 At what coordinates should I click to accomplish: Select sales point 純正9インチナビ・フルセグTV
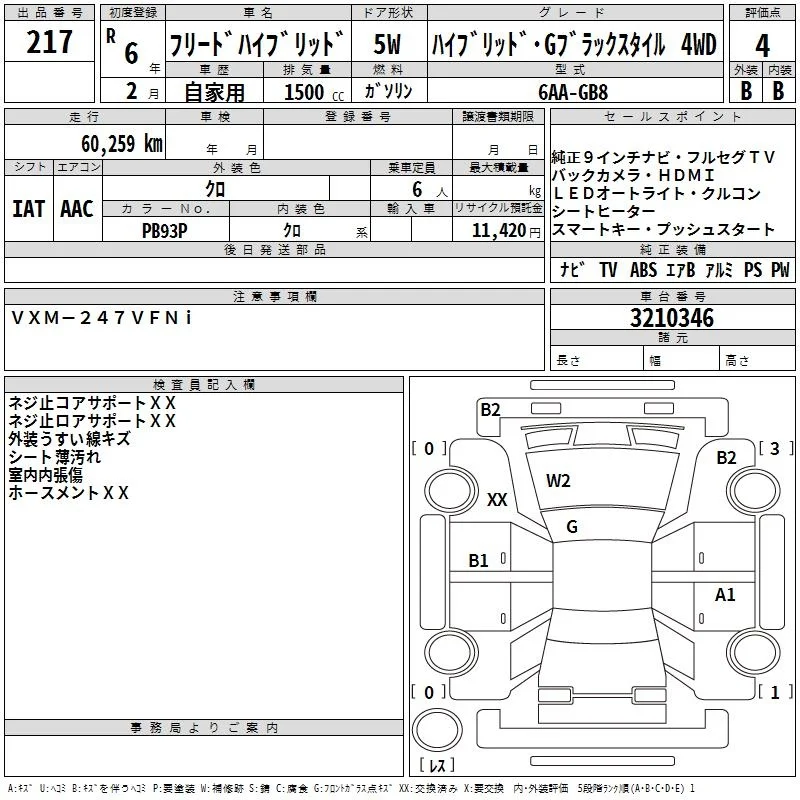663,157
